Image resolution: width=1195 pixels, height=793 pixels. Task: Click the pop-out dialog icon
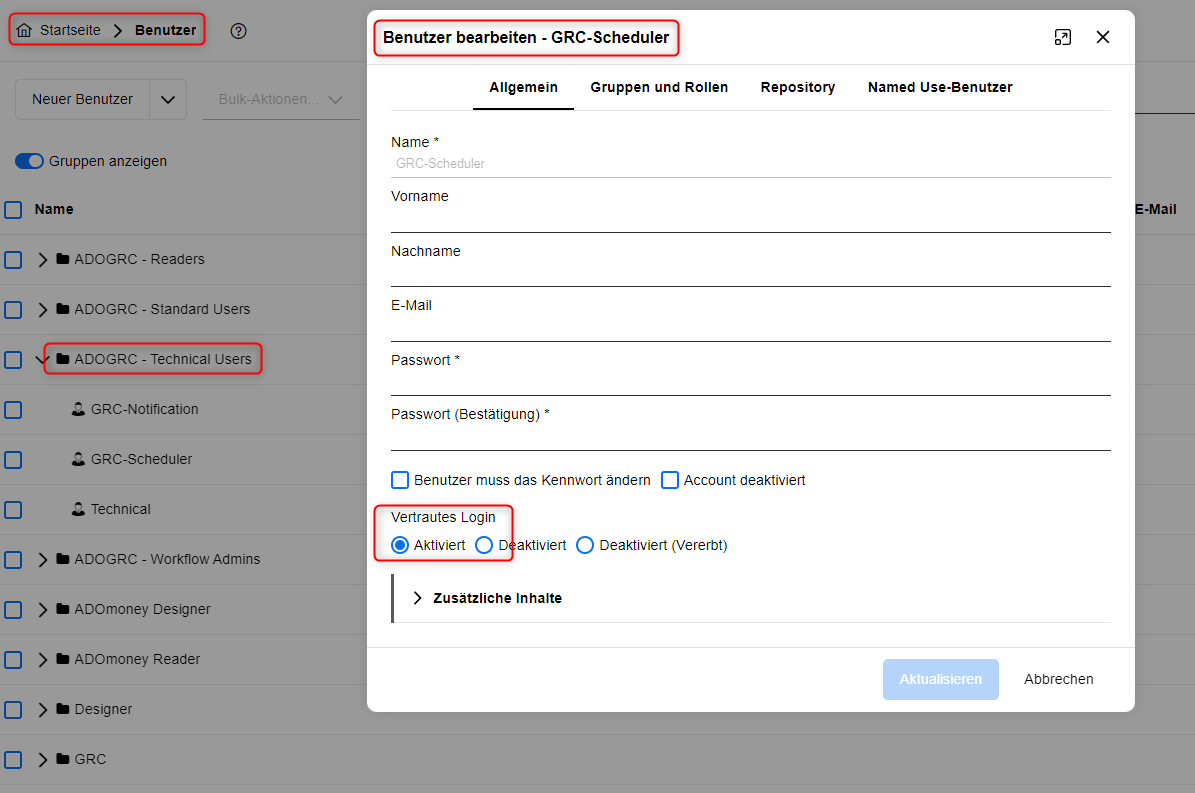point(1062,37)
